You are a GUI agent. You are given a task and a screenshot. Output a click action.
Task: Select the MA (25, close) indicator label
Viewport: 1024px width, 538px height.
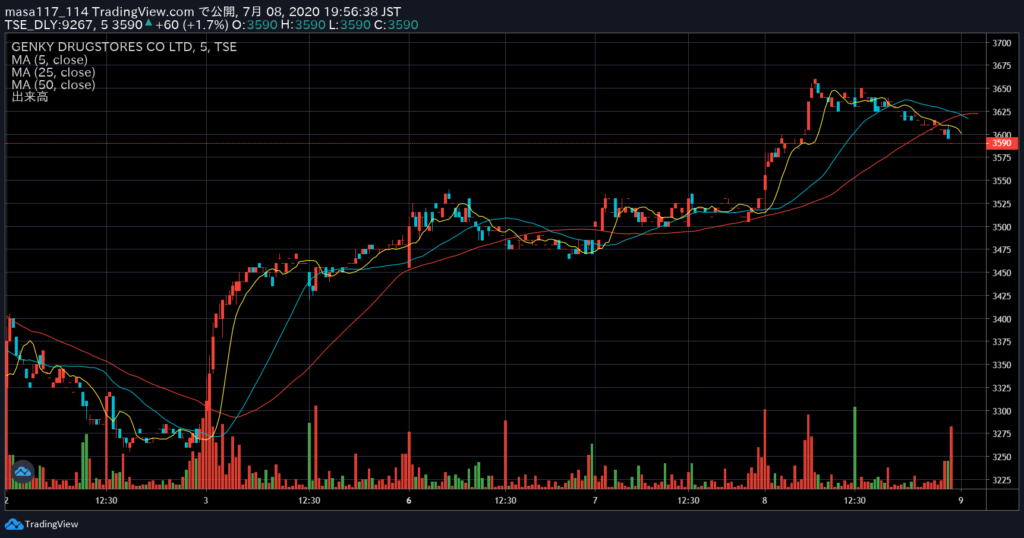tap(53, 72)
